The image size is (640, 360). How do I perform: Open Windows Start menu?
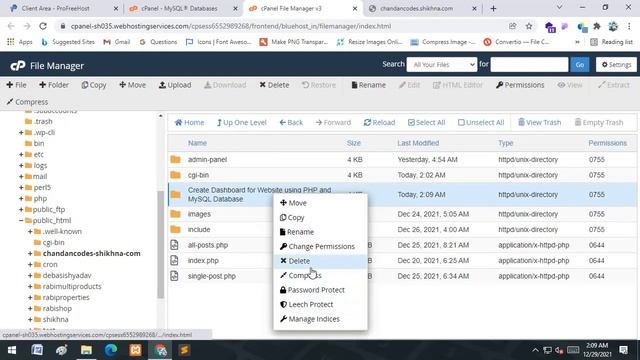(x=12, y=350)
